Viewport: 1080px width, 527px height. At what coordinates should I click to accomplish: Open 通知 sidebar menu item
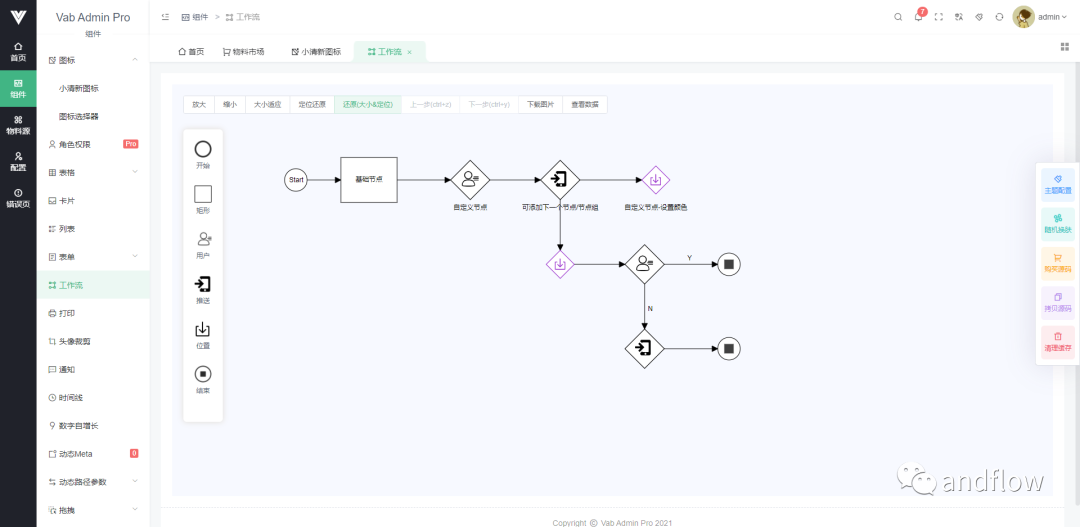tap(93, 369)
